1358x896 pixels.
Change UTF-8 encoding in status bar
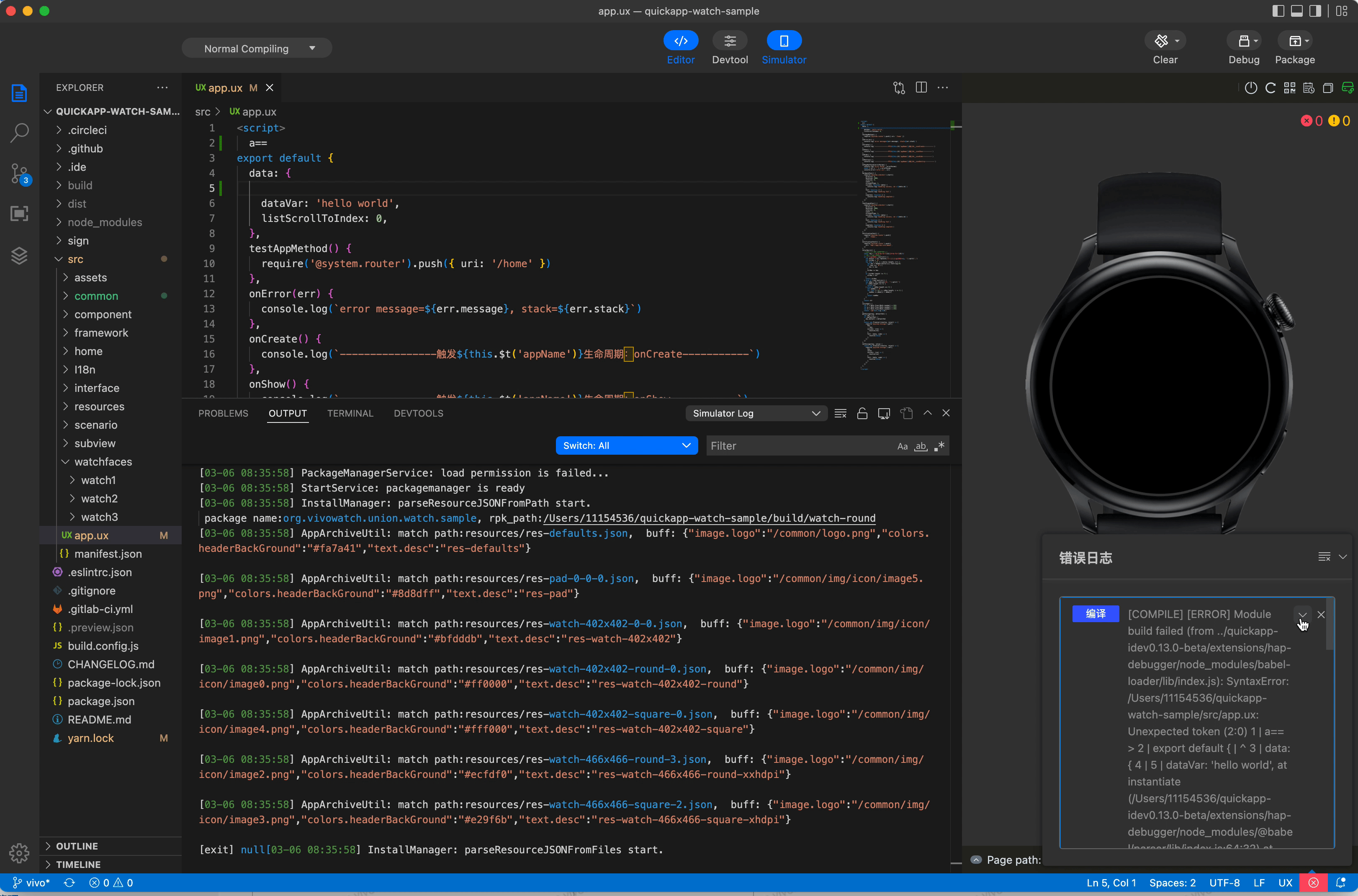(1224, 883)
